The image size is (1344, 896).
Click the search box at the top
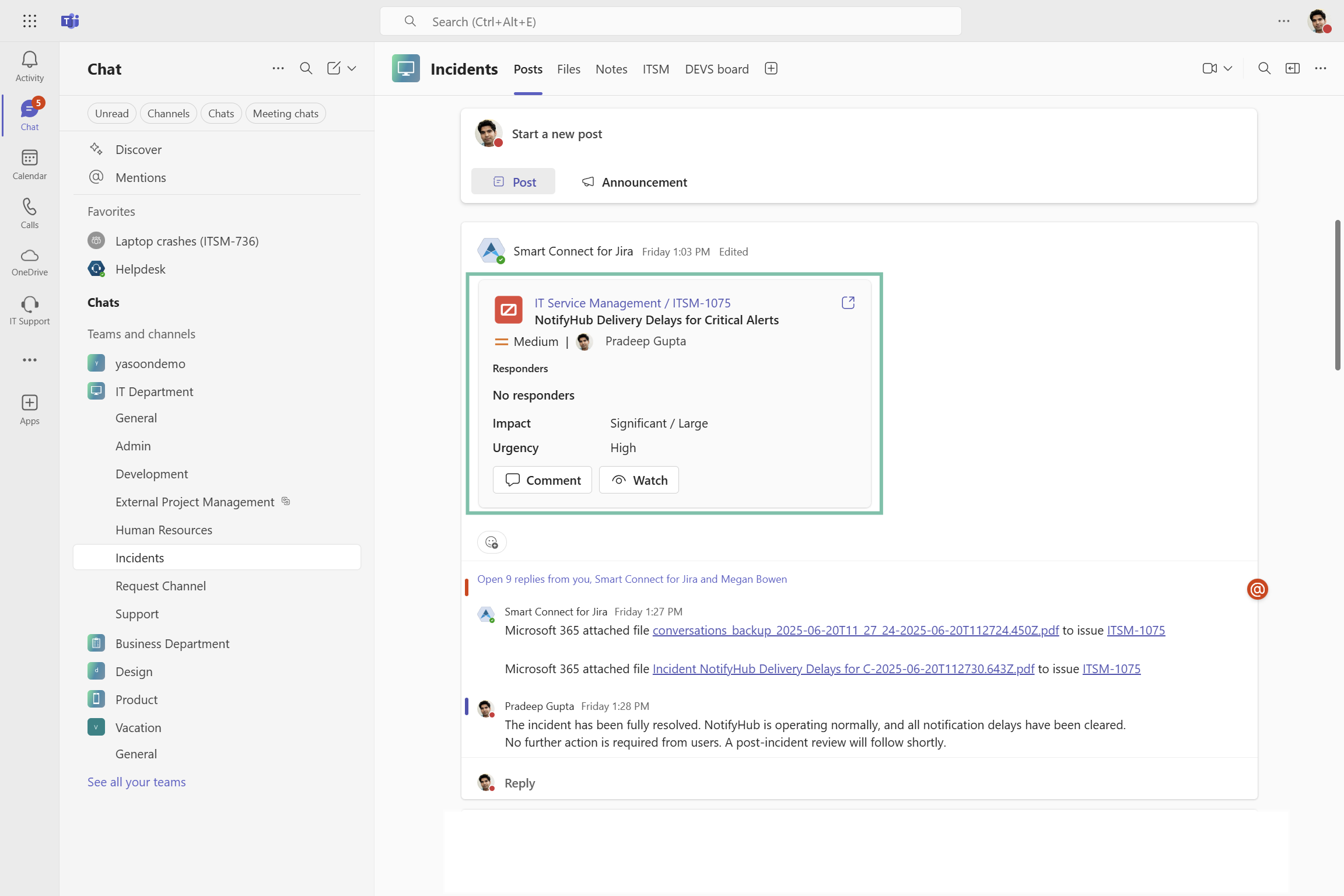671,22
